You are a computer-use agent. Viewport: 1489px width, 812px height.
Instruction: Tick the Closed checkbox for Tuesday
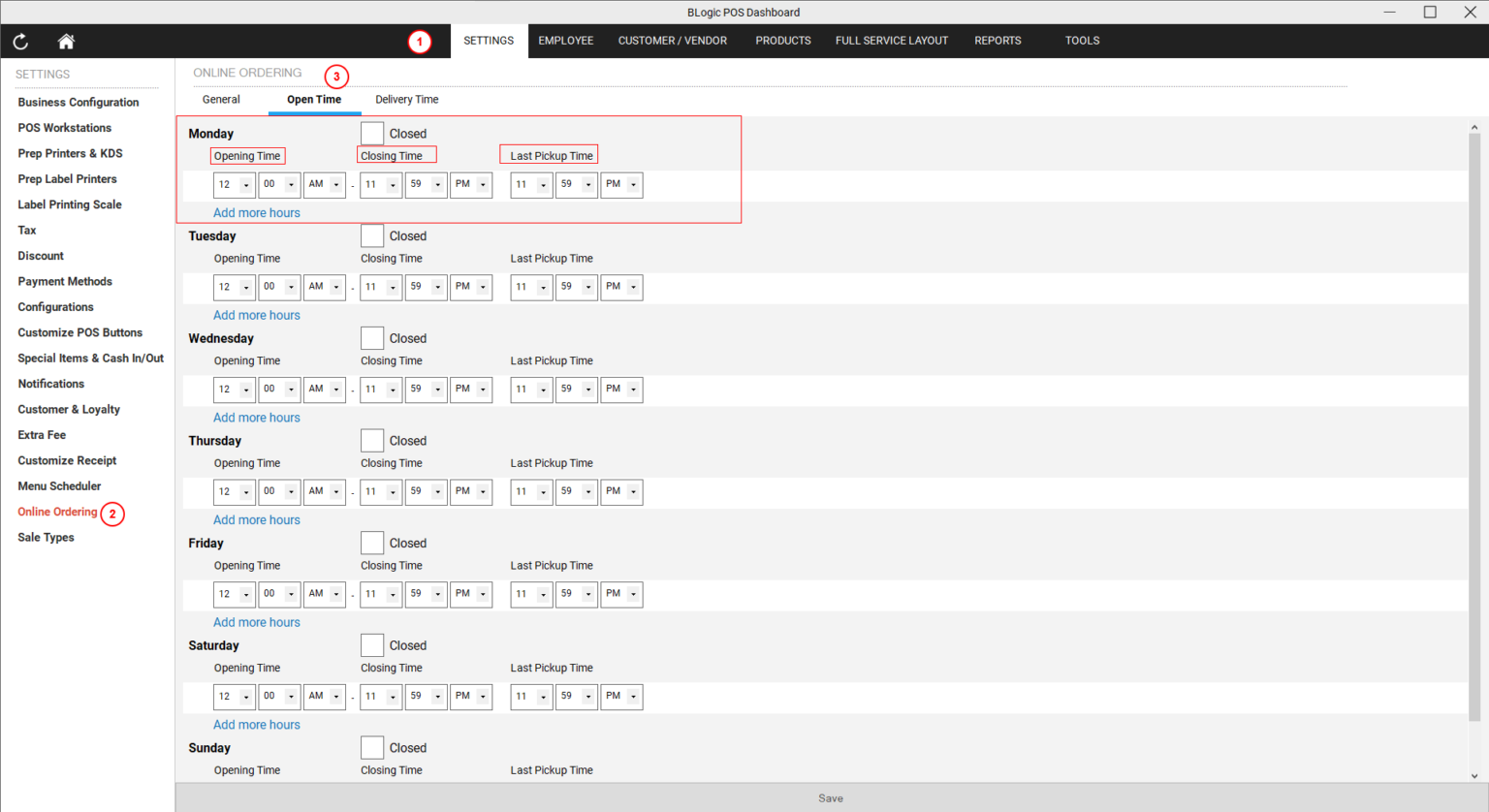372,235
